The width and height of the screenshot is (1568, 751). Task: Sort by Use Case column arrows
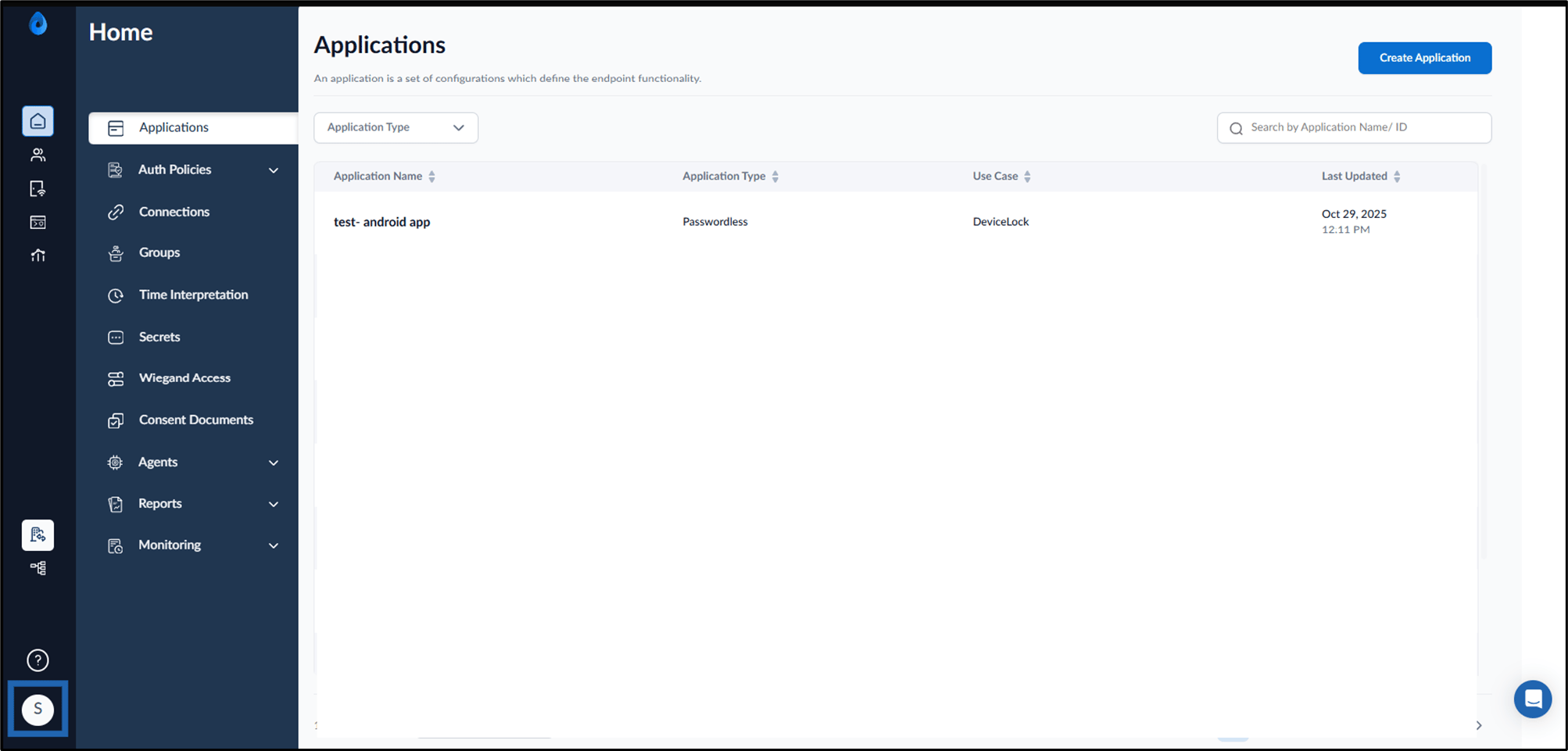pyautogui.click(x=1027, y=177)
